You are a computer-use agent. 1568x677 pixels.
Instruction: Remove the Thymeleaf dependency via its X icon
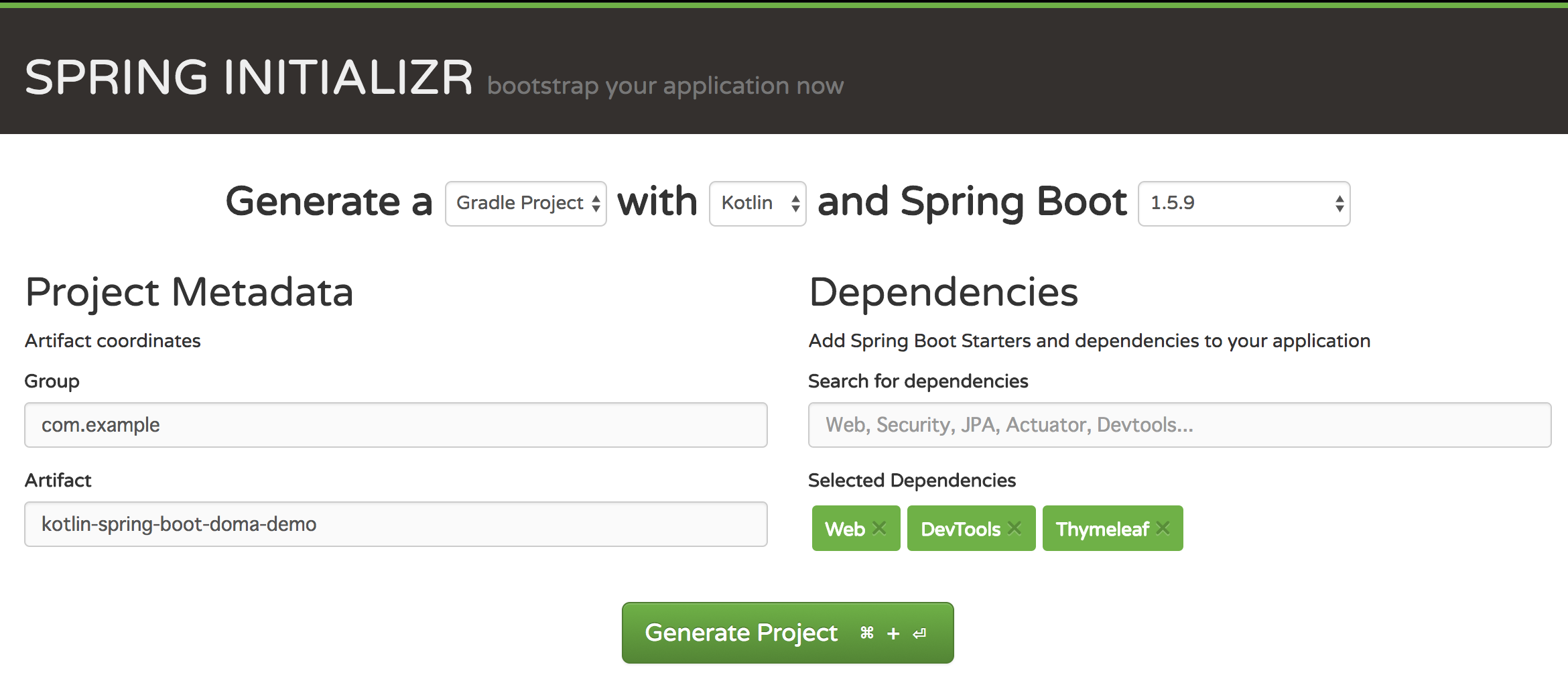pos(1161,529)
